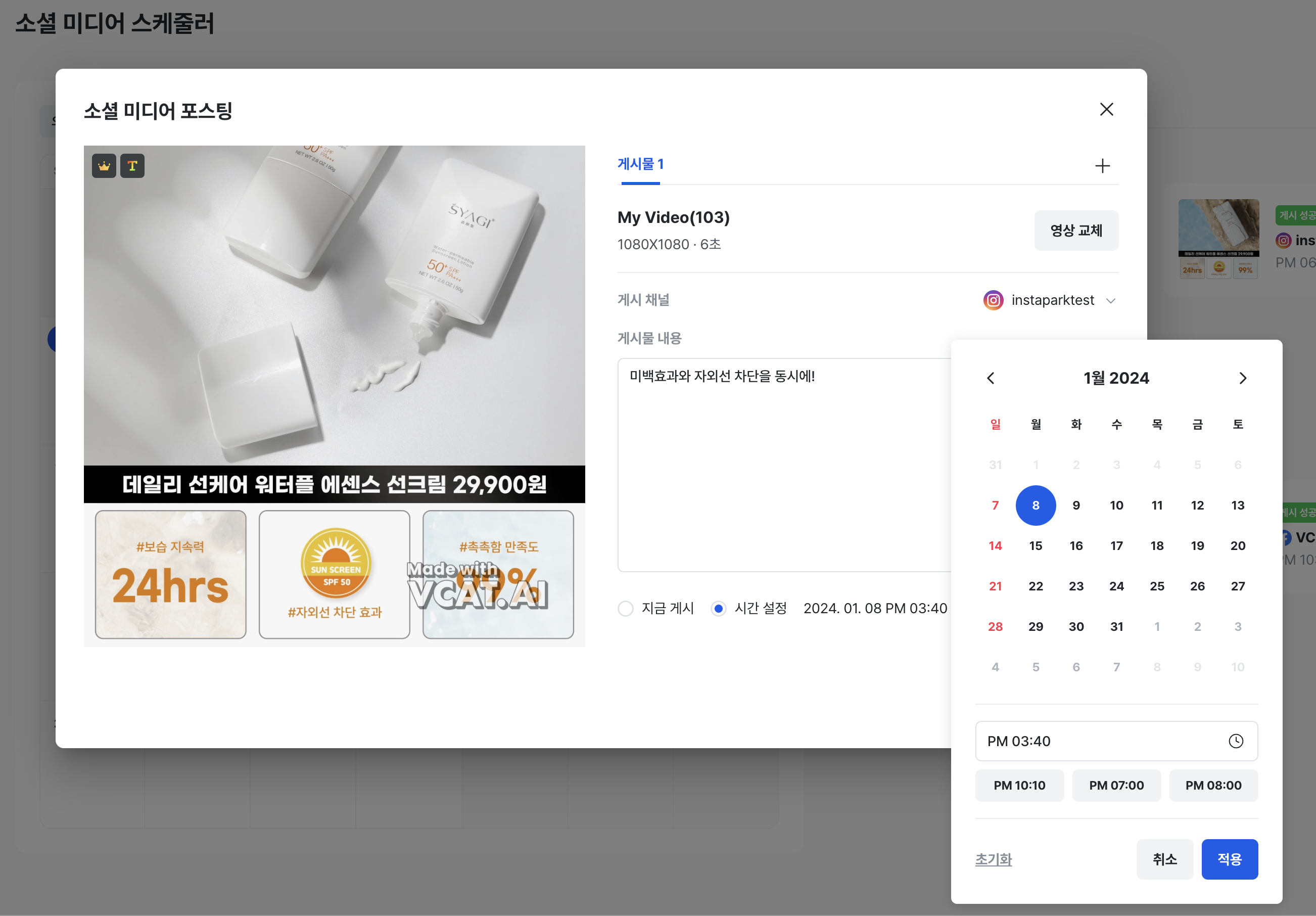
Task: Click the crown premium icon on video
Action: tap(104, 166)
